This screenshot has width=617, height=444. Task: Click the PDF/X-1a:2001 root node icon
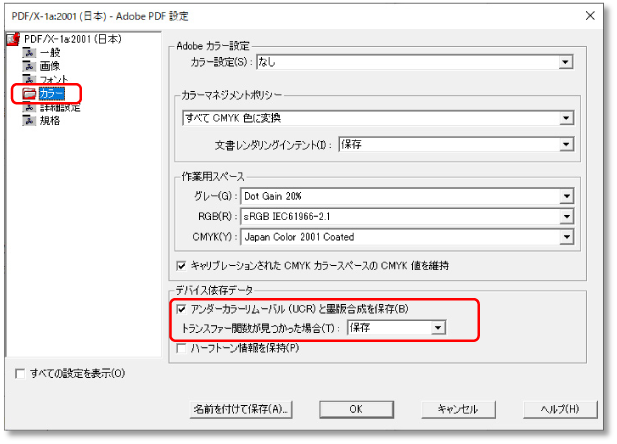coord(13,39)
